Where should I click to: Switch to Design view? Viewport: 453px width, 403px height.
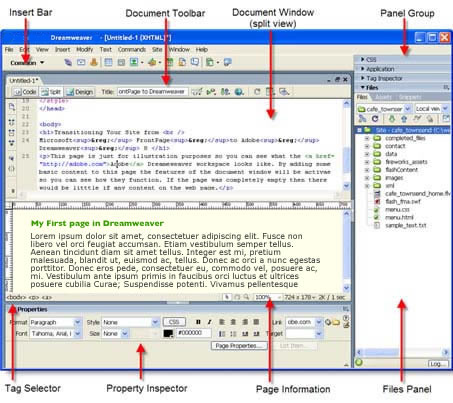[x=79, y=92]
